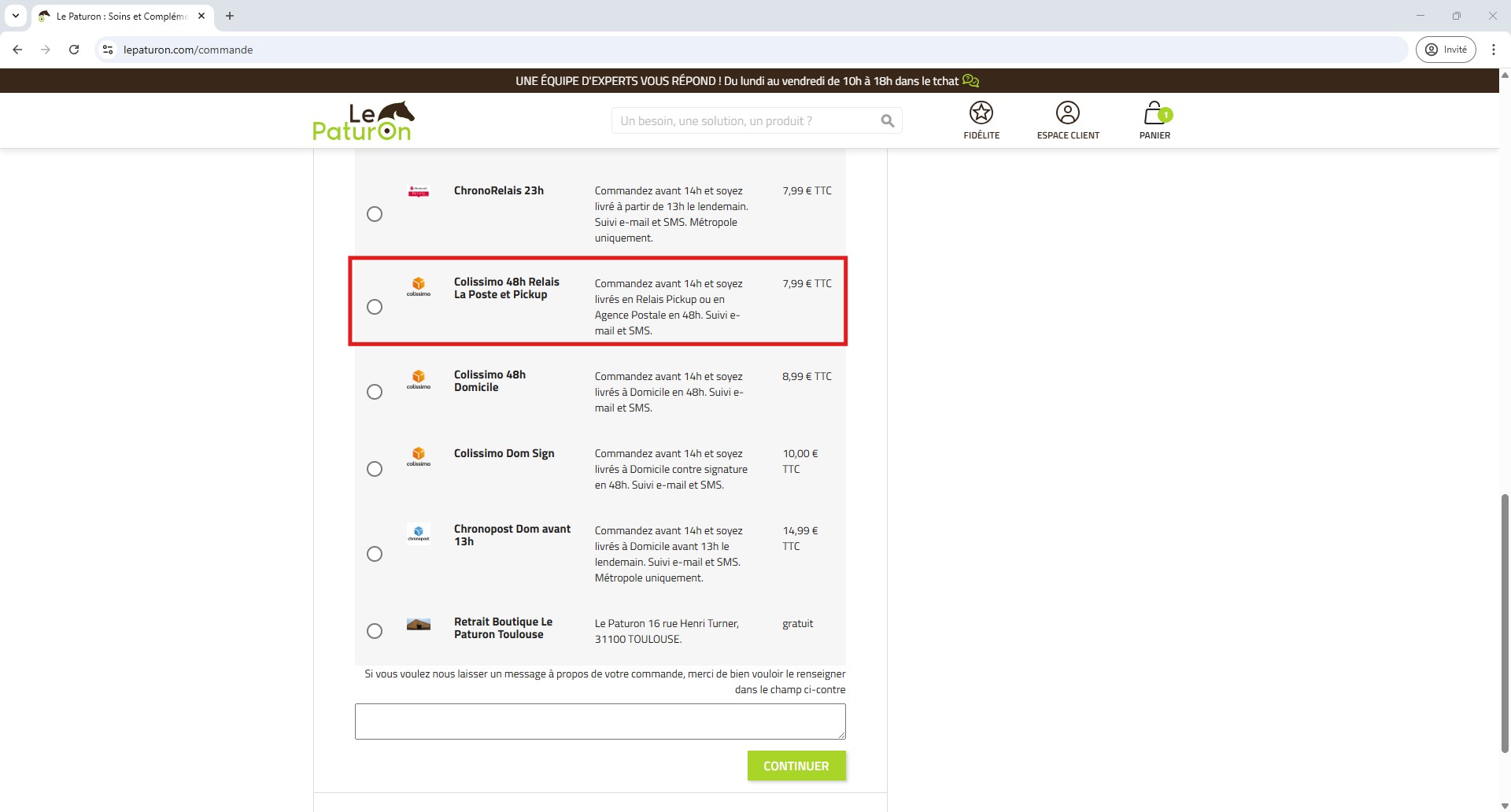
Task: Select Colissimo Dom Sign delivery radio
Action: [375, 469]
